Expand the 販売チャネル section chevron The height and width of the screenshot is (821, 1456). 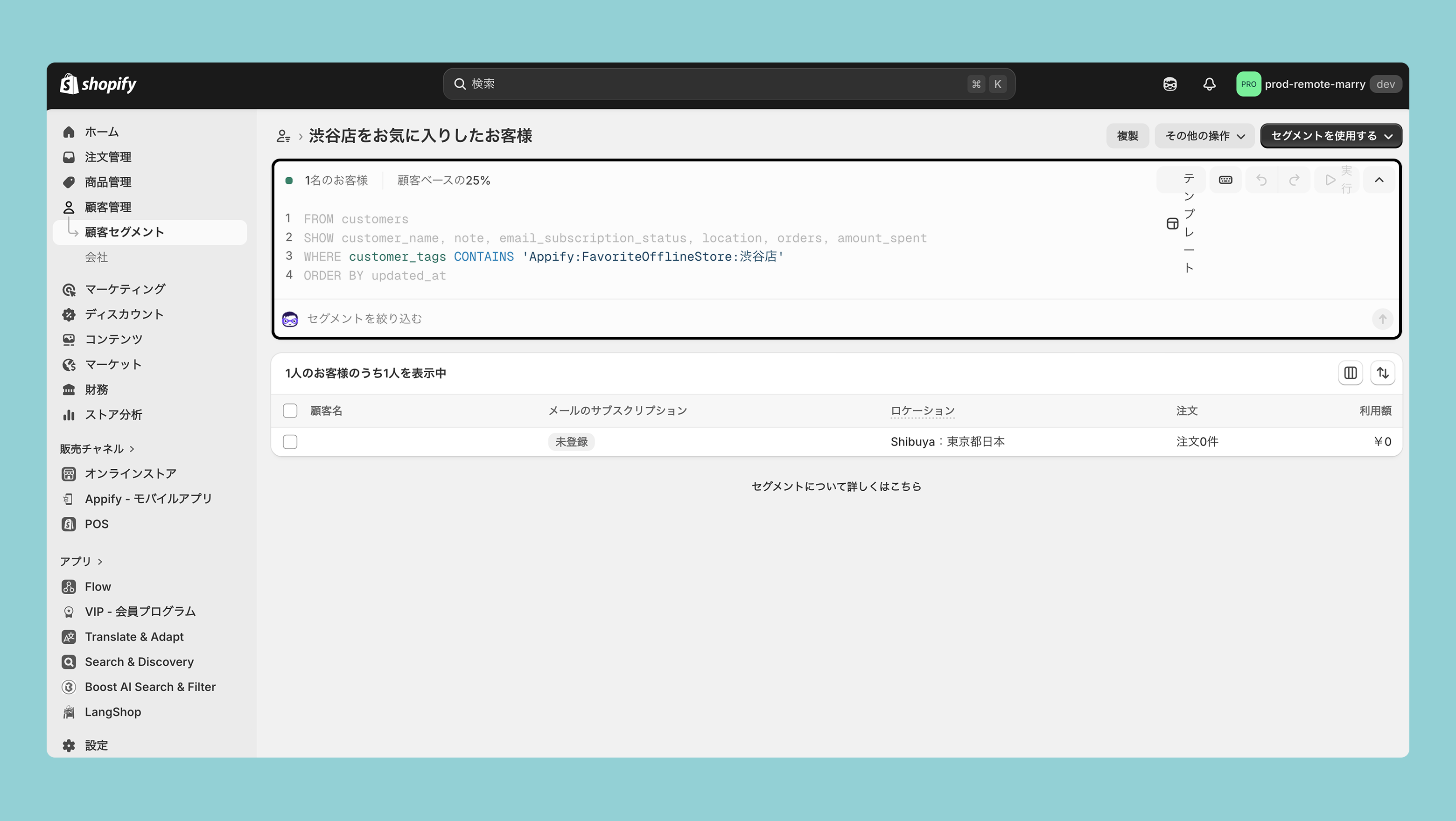click(132, 449)
